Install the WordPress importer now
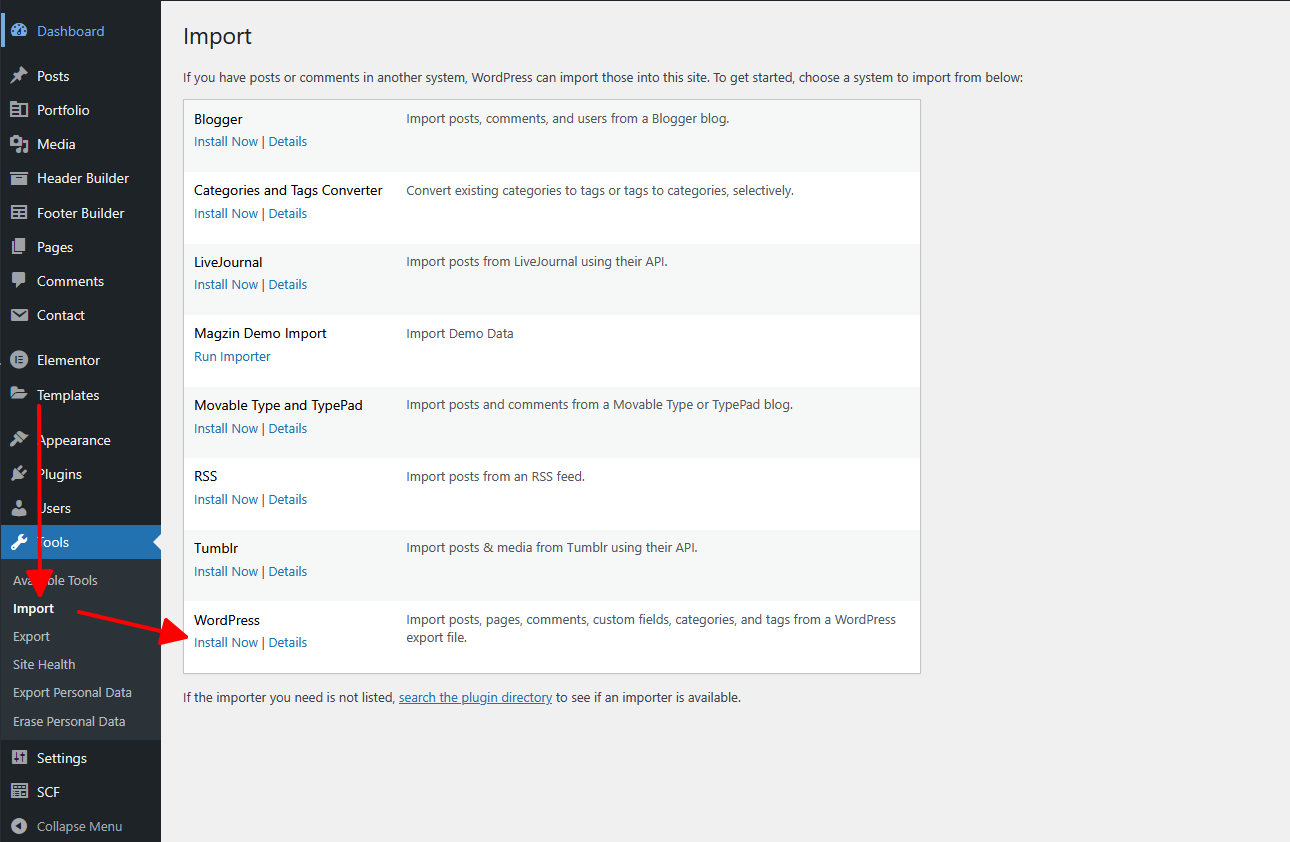 [x=226, y=643]
